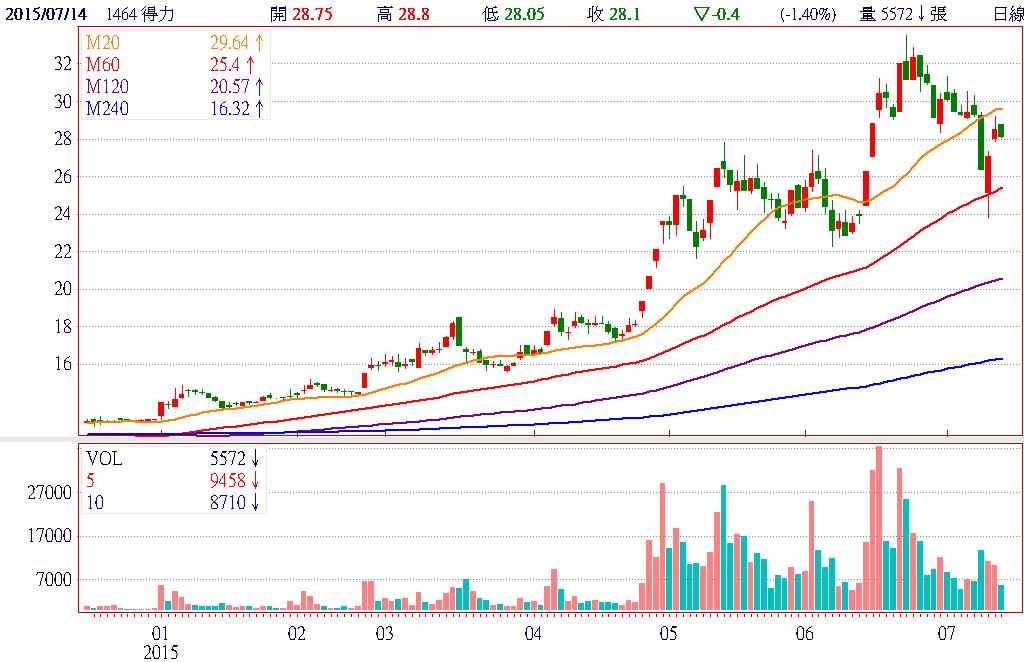Click the 03 month label on time axis
The image size is (1024, 662).
click(383, 634)
